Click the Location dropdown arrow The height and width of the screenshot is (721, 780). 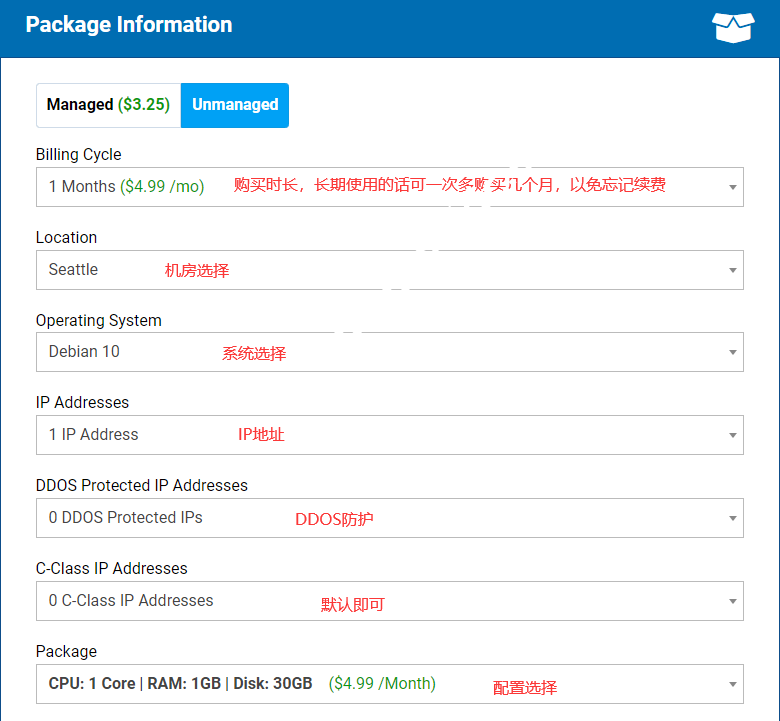click(733, 270)
